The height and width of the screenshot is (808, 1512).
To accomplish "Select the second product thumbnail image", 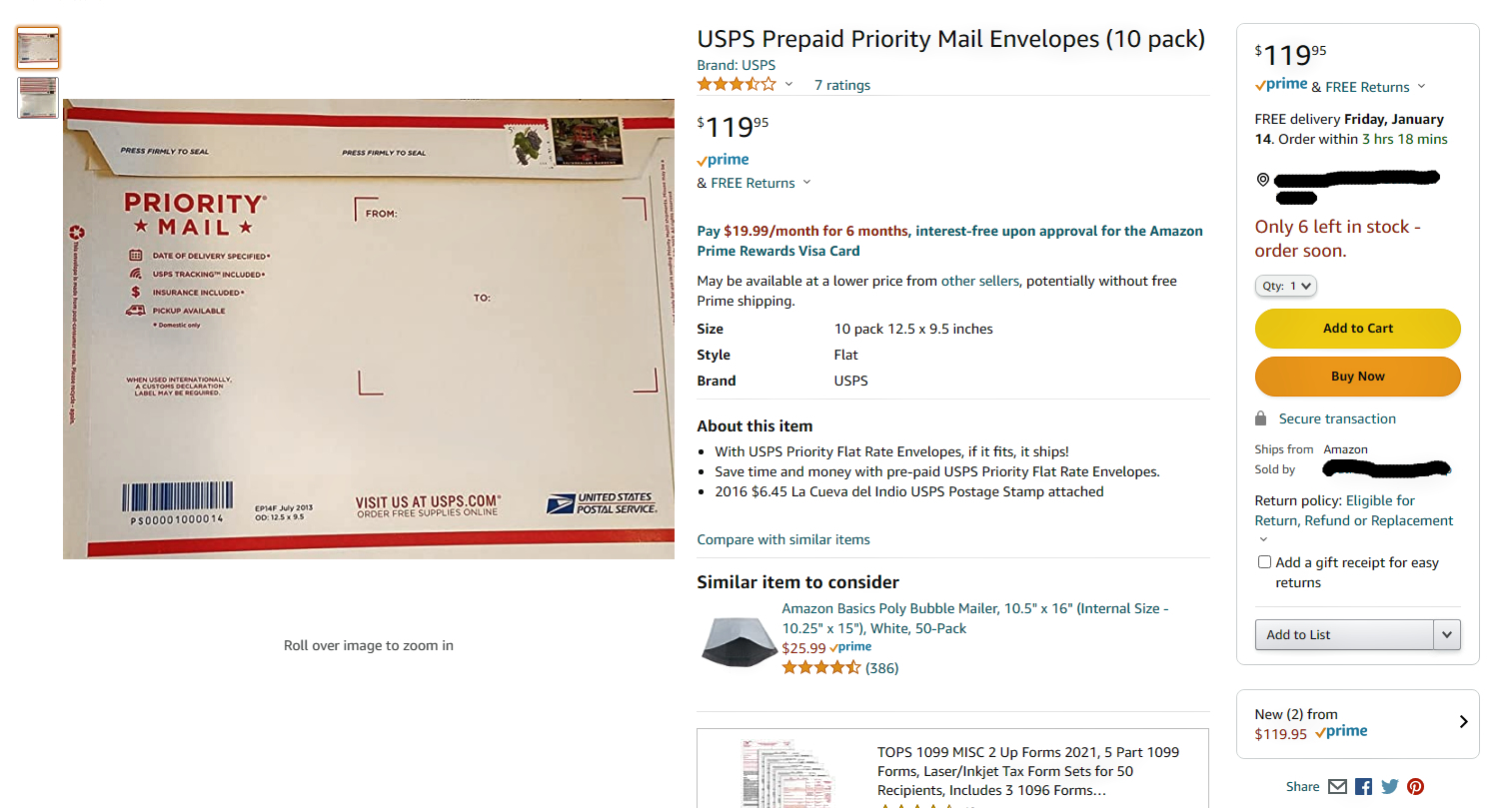I will point(38,98).
